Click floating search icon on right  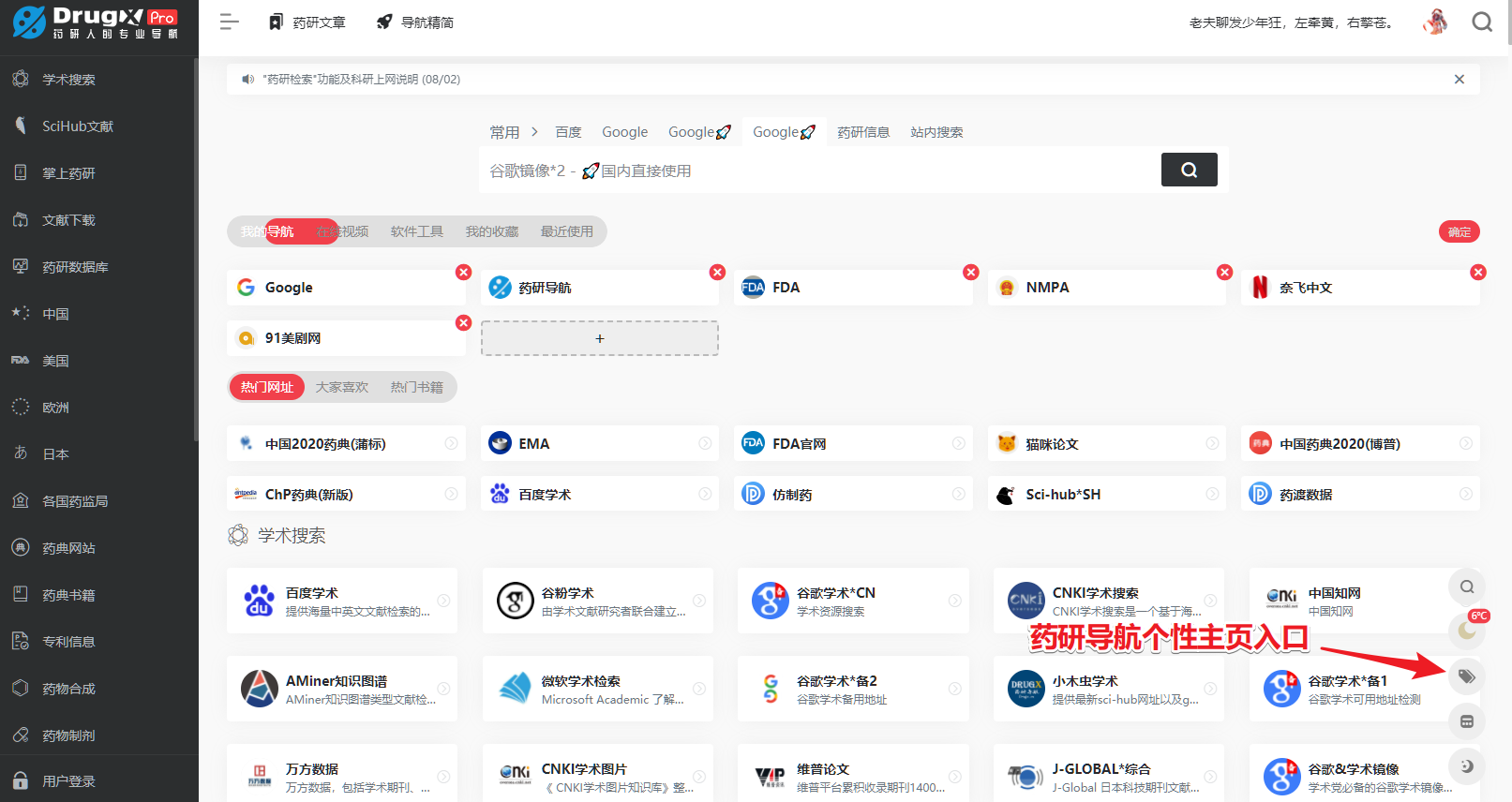(x=1467, y=587)
